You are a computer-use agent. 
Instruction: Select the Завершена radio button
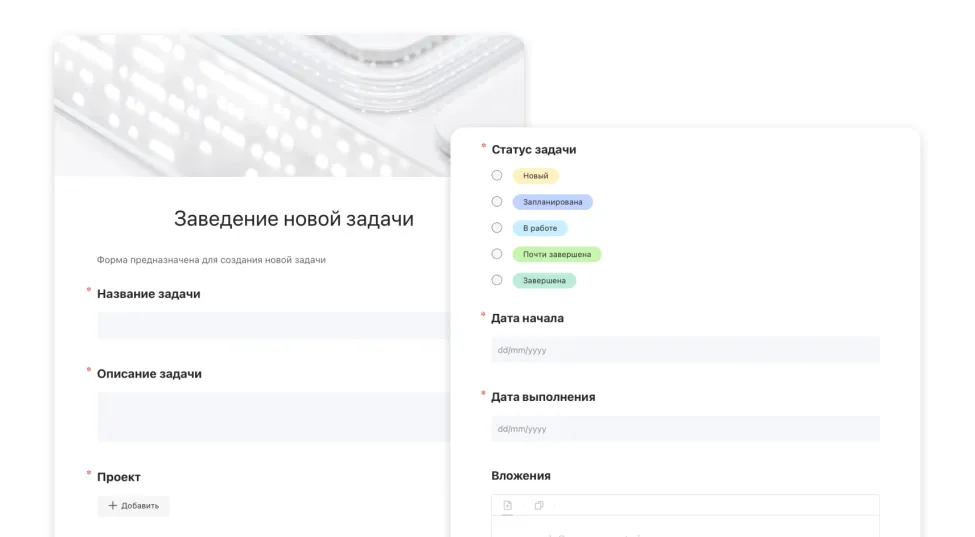click(497, 280)
